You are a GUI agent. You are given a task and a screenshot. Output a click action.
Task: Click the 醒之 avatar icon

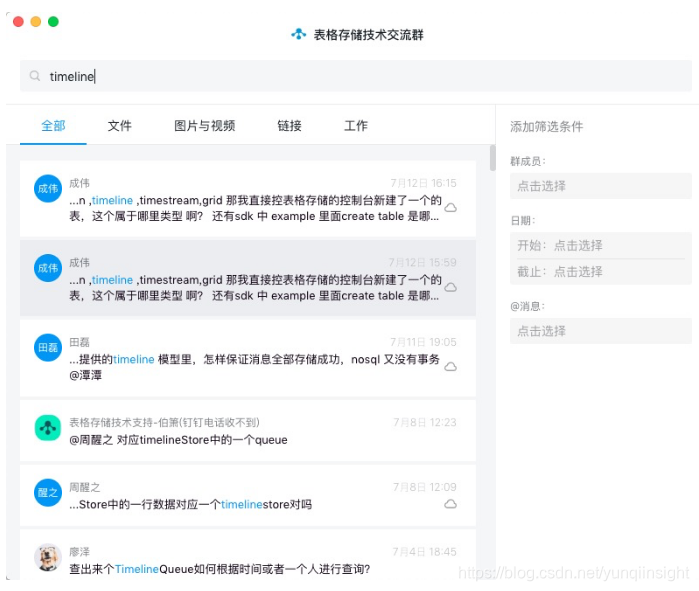coord(48,492)
